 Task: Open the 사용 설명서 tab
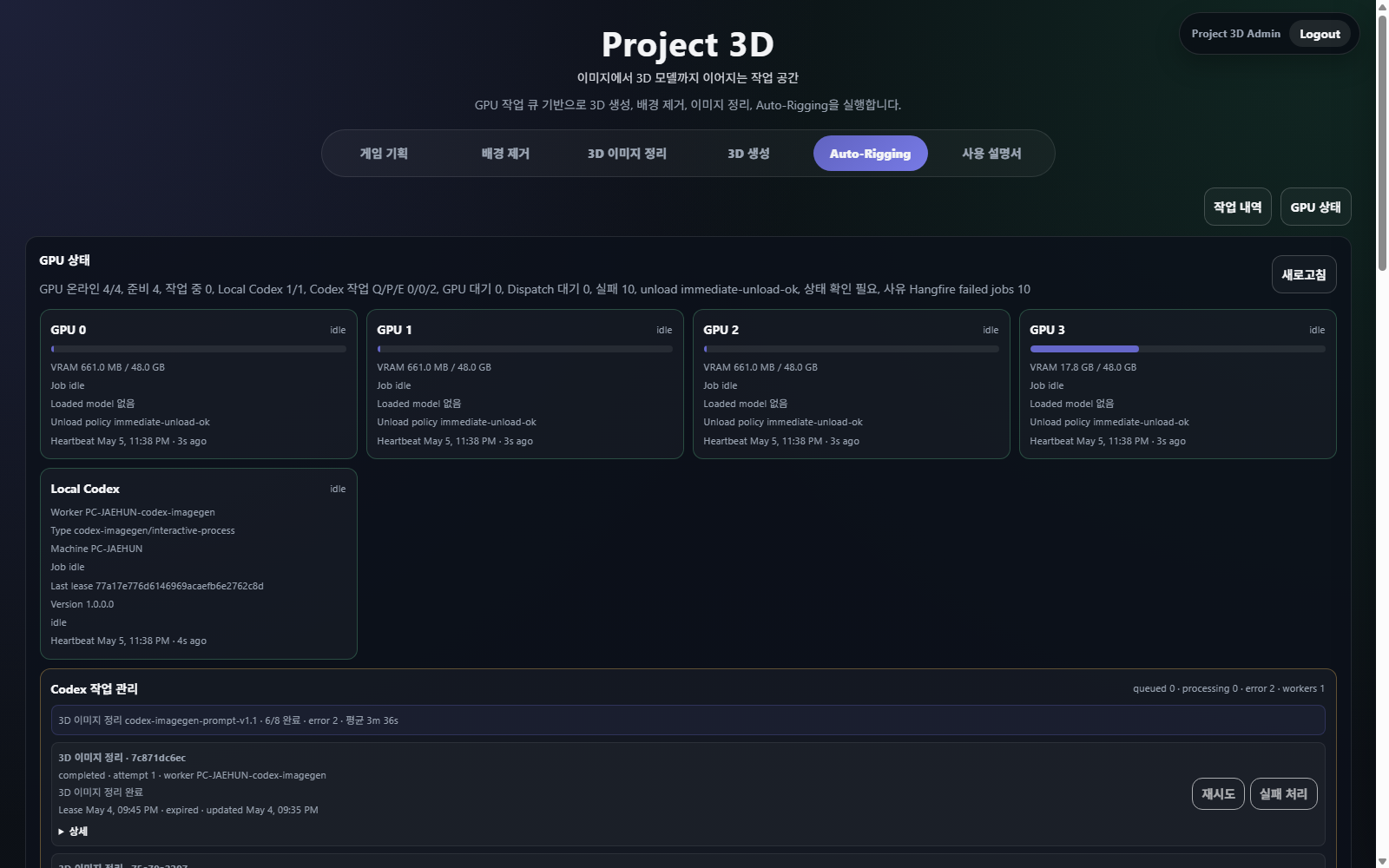[x=991, y=154]
